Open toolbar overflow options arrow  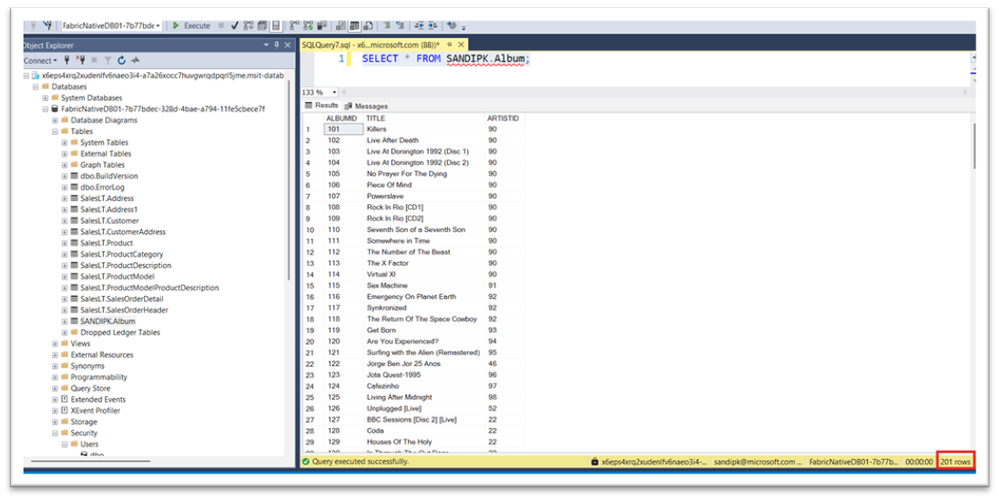click(x=464, y=27)
